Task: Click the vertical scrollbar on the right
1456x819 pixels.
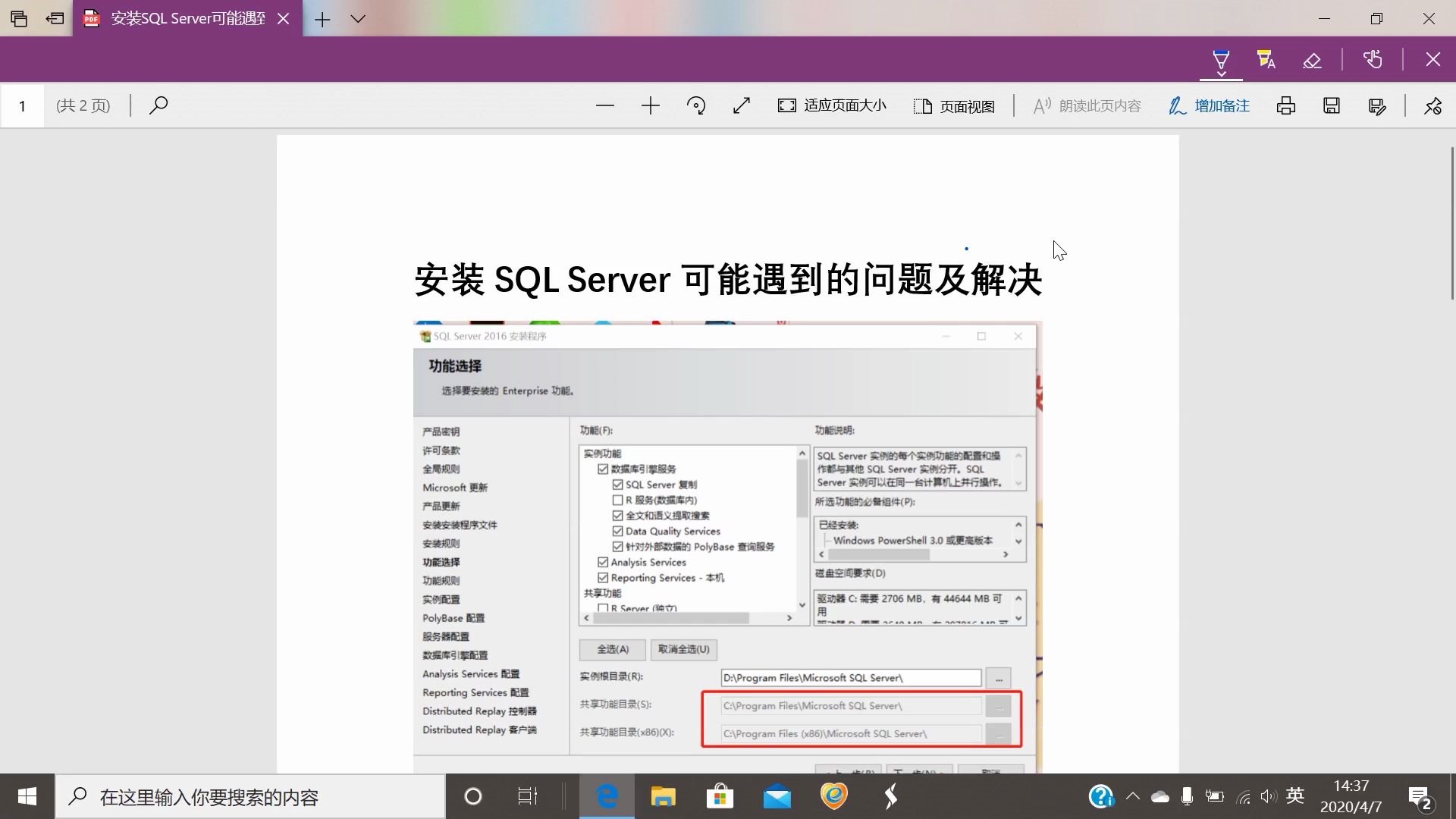Action: pyautogui.click(x=1451, y=224)
